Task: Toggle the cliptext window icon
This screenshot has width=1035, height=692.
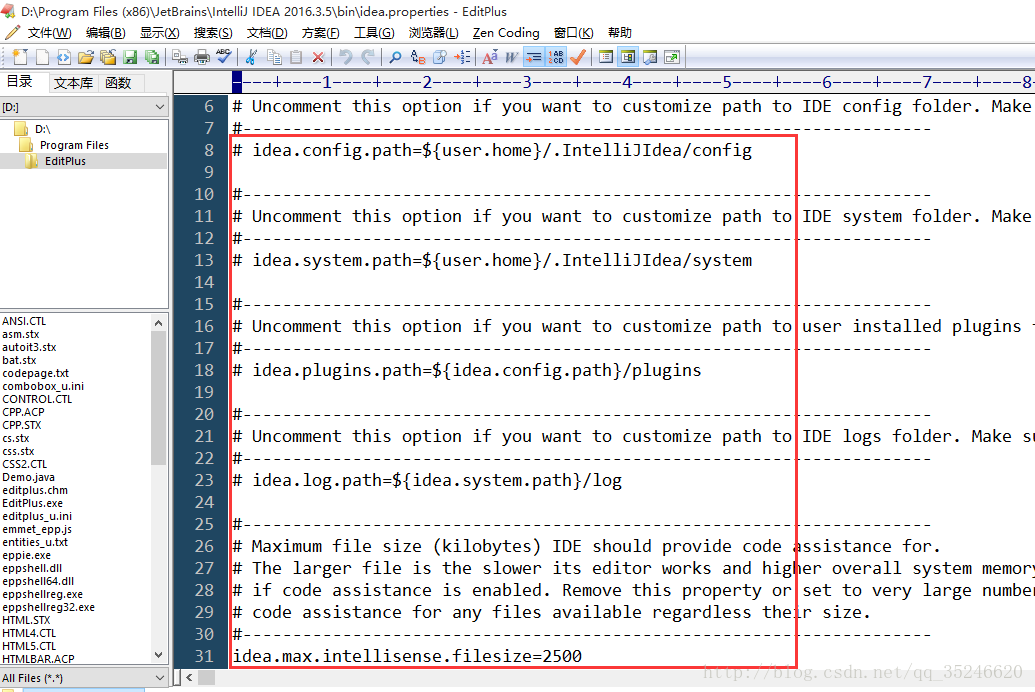Action: 605,57
